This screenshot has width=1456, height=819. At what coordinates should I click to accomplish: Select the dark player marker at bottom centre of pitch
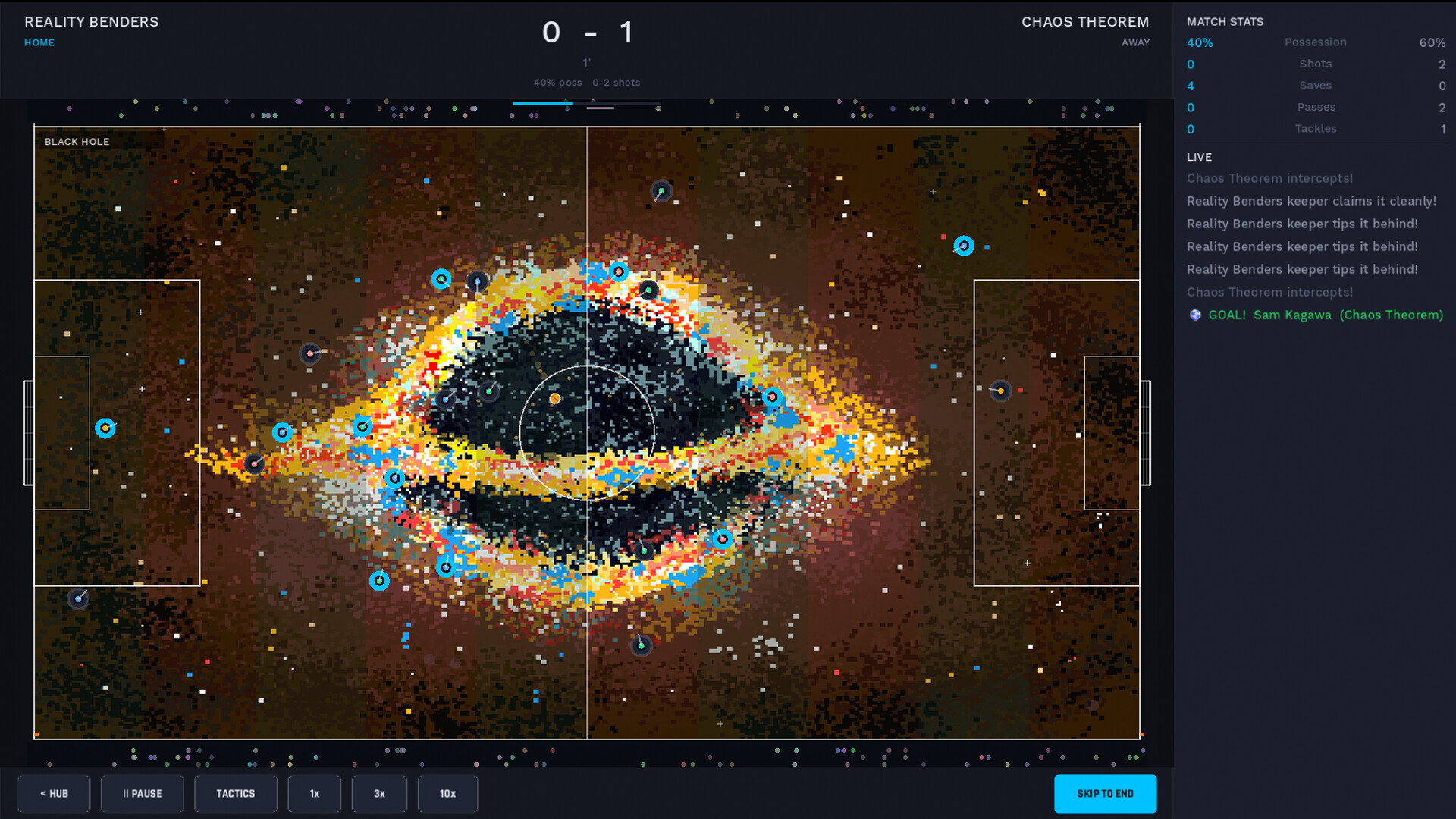pyautogui.click(x=641, y=645)
